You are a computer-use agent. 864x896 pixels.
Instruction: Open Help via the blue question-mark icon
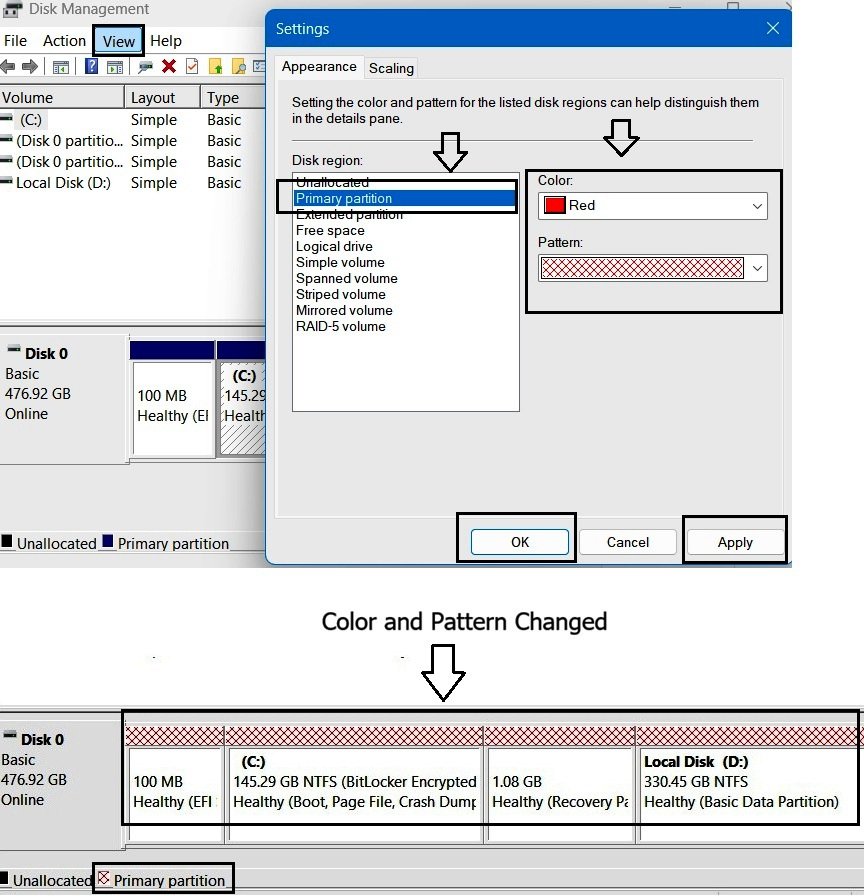[91, 66]
